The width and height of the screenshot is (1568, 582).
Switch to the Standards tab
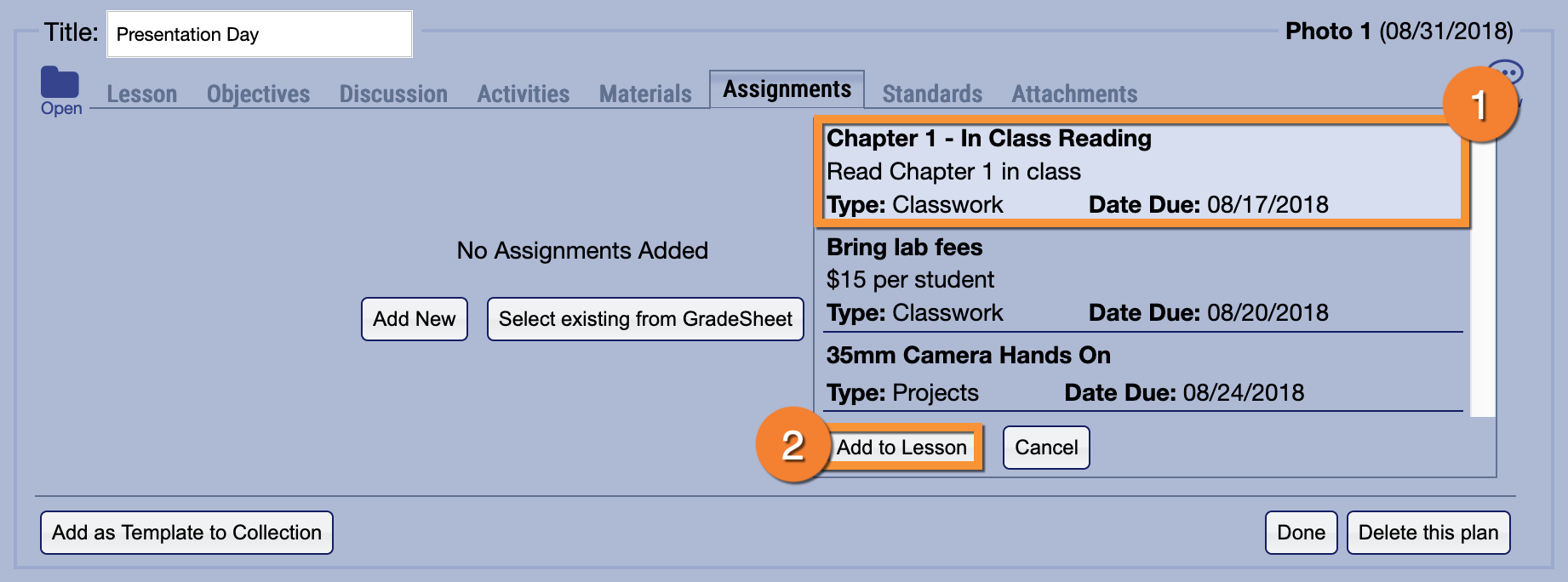pos(932,94)
